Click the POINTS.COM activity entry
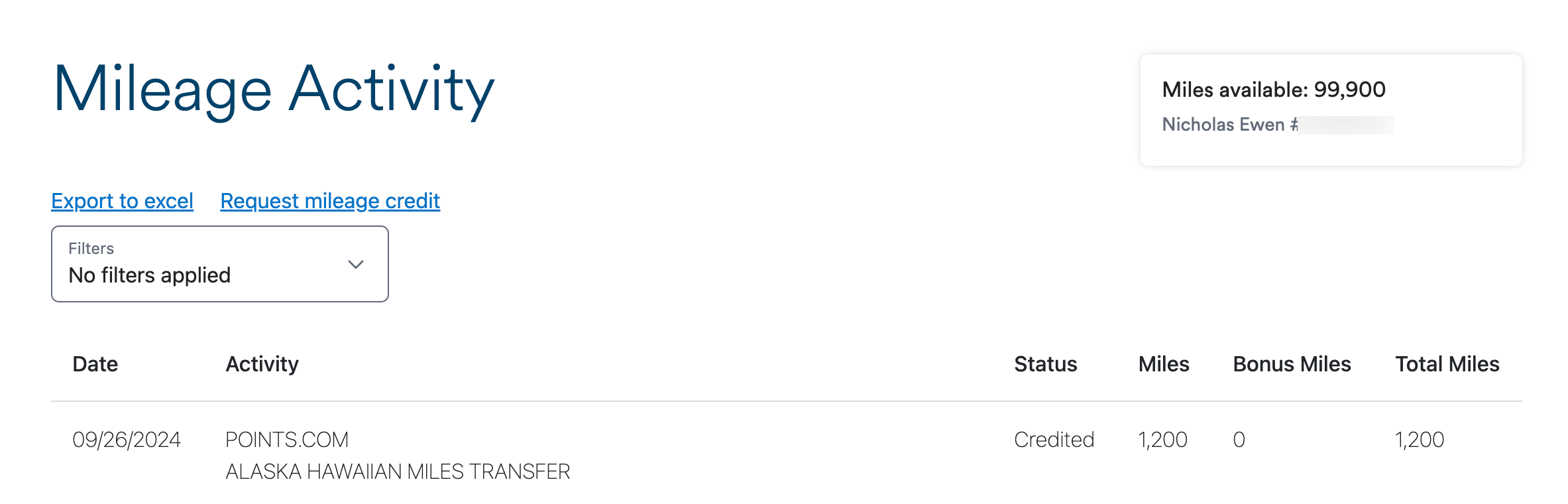The width and height of the screenshot is (1568, 504). 287,440
